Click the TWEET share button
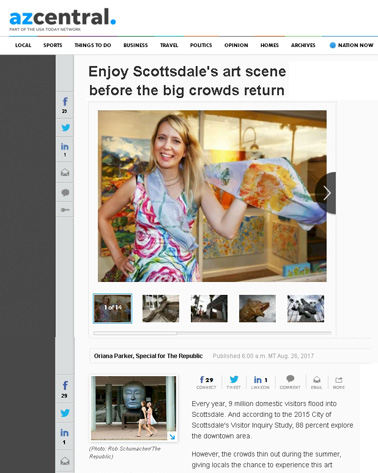The image size is (378, 473). [234, 382]
